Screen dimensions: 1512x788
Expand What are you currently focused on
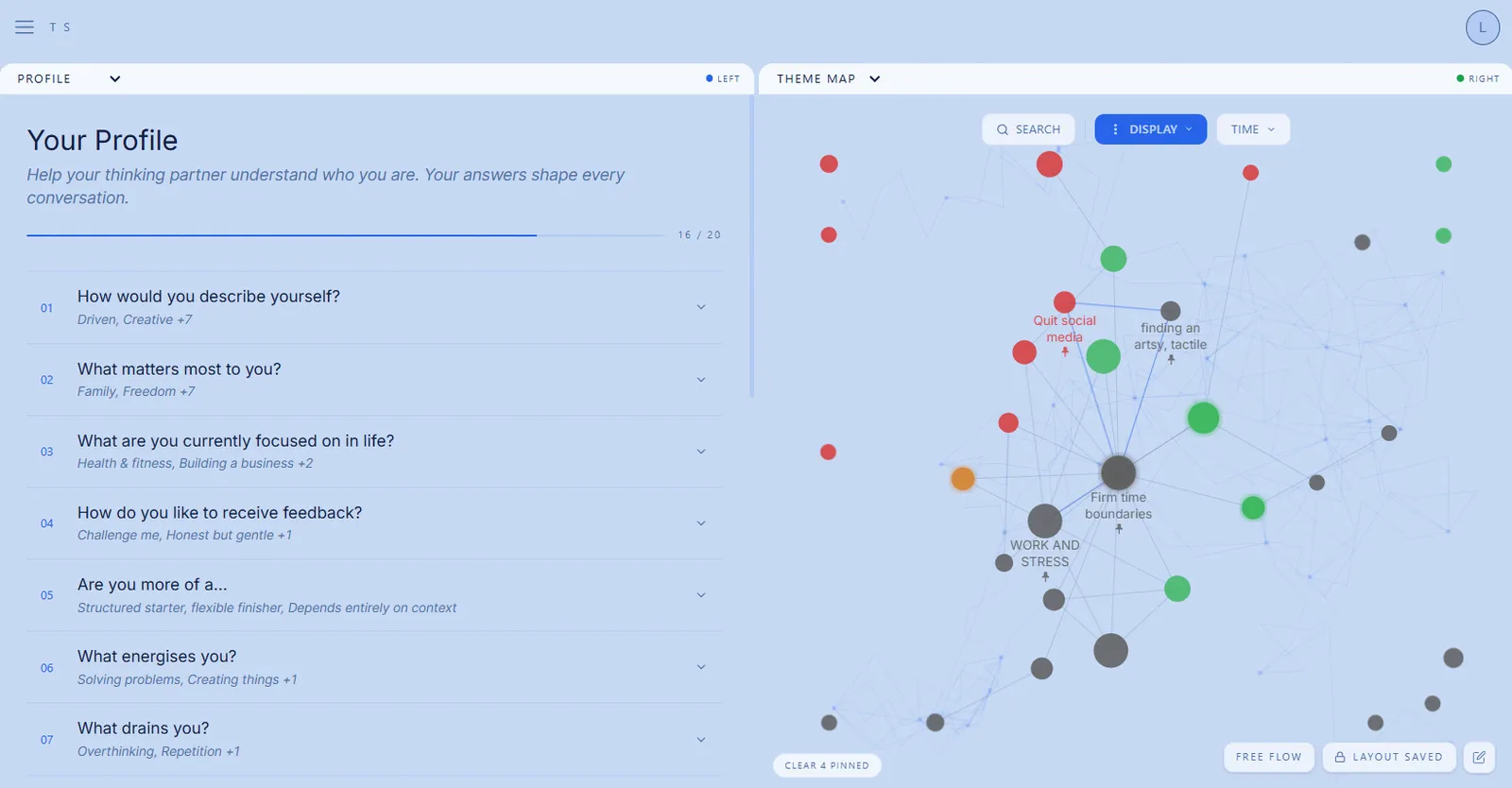pos(375,452)
